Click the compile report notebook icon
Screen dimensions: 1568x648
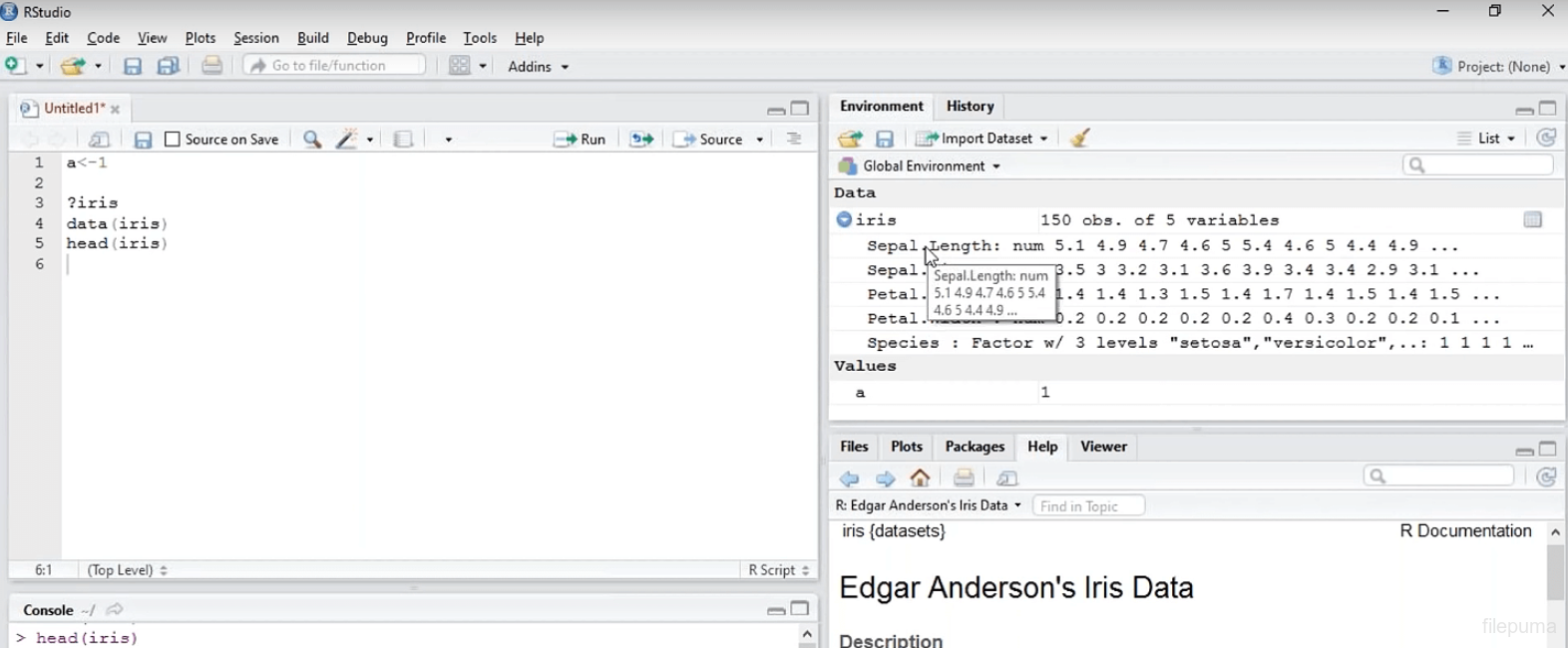(403, 140)
